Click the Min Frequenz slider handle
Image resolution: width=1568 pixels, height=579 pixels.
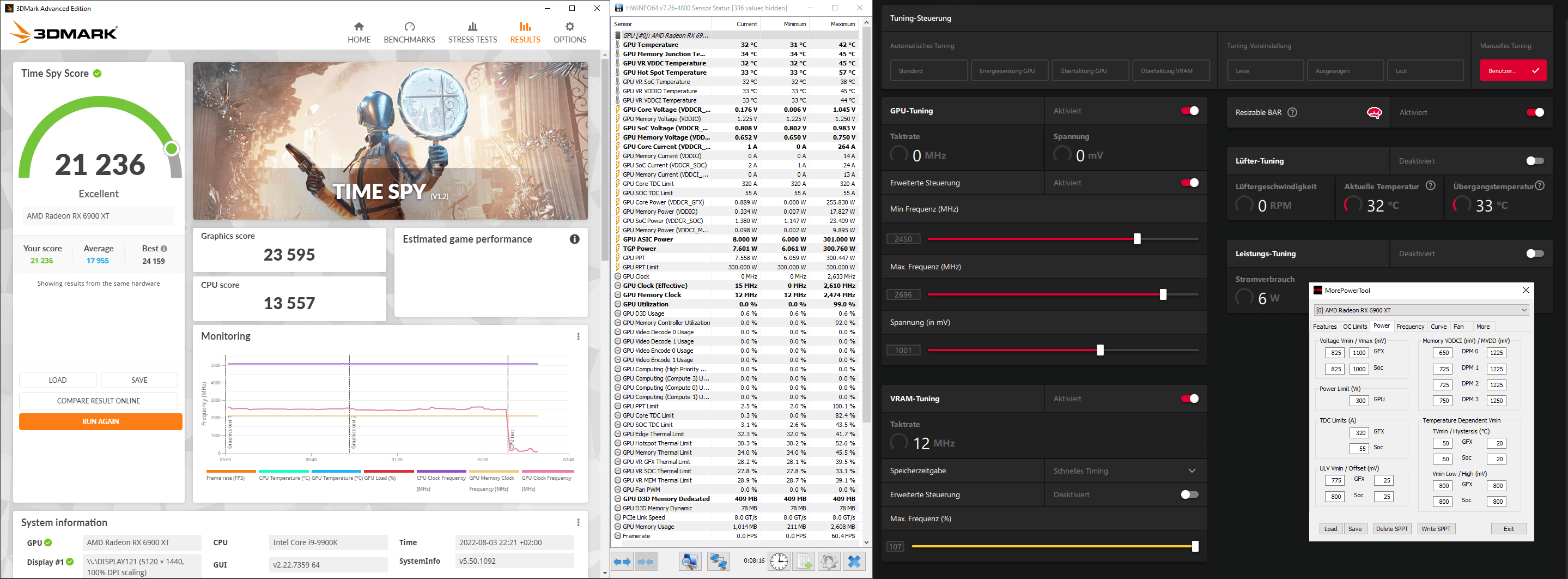tap(1137, 239)
